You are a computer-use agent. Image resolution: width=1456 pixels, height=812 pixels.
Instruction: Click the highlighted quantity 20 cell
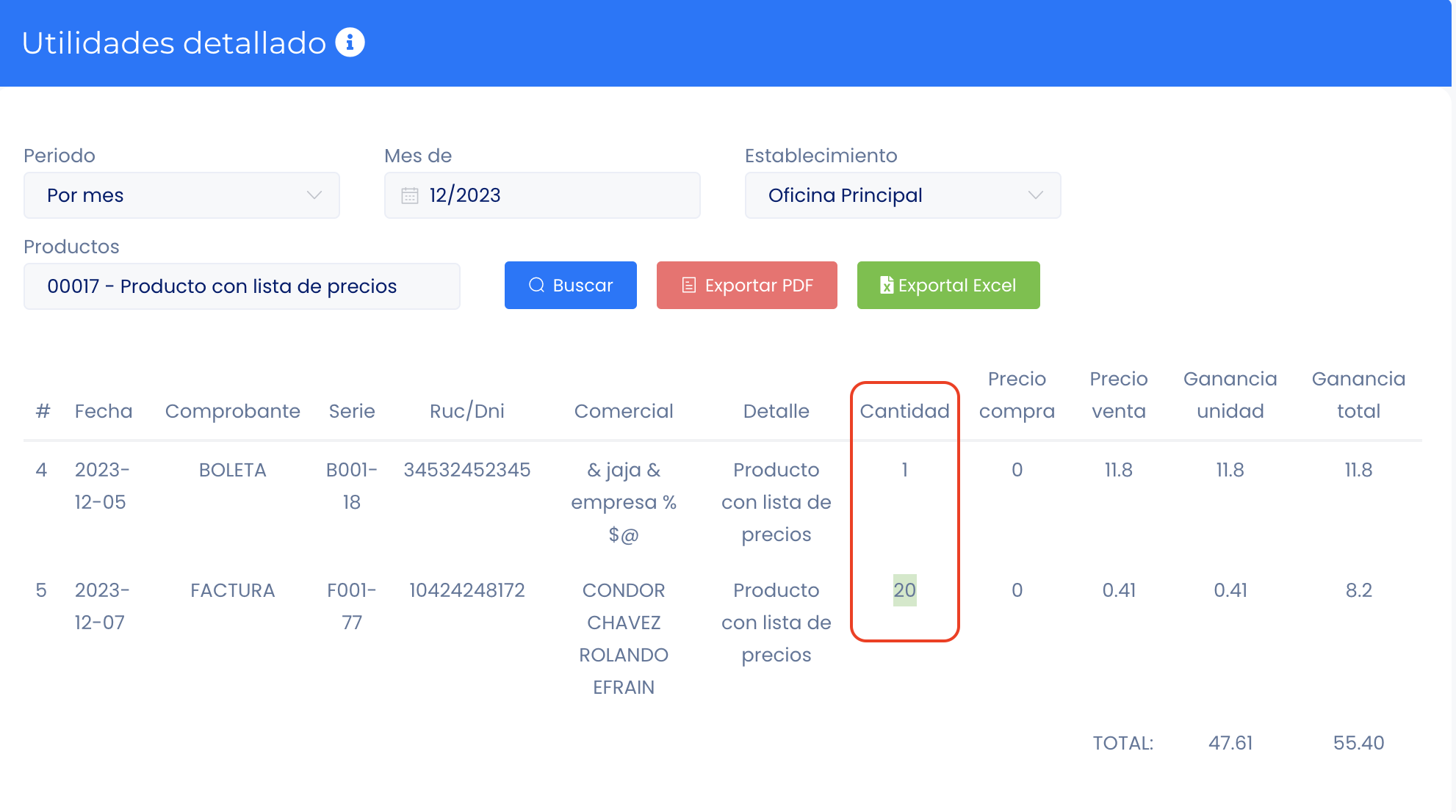tap(904, 590)
